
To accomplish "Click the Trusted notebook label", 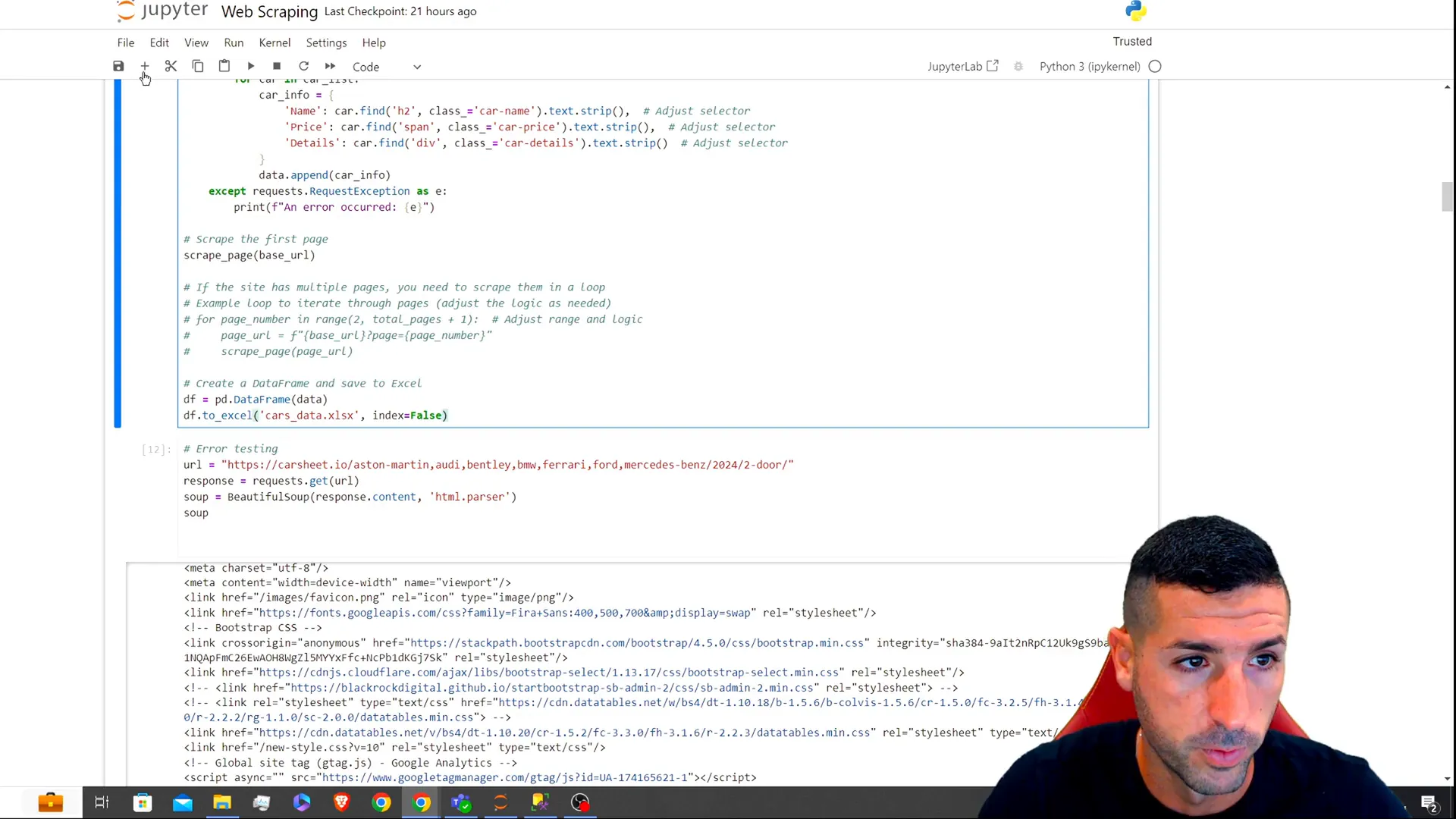I will [1132, 42].
